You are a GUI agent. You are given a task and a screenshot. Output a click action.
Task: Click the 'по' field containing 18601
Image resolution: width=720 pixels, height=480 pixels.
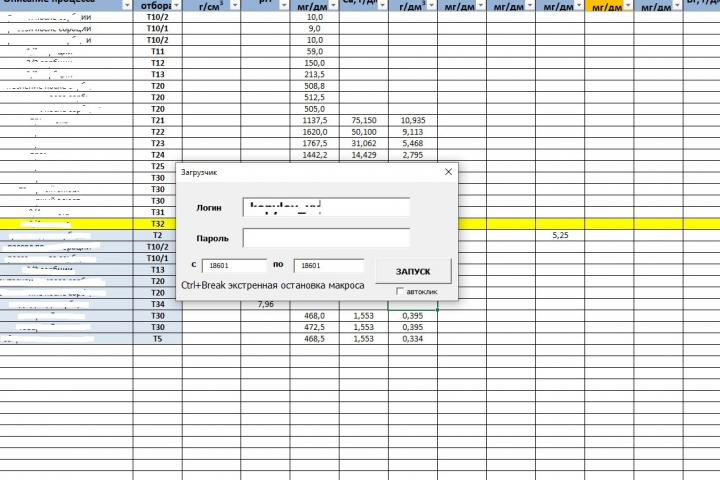[x=329, y=265]
